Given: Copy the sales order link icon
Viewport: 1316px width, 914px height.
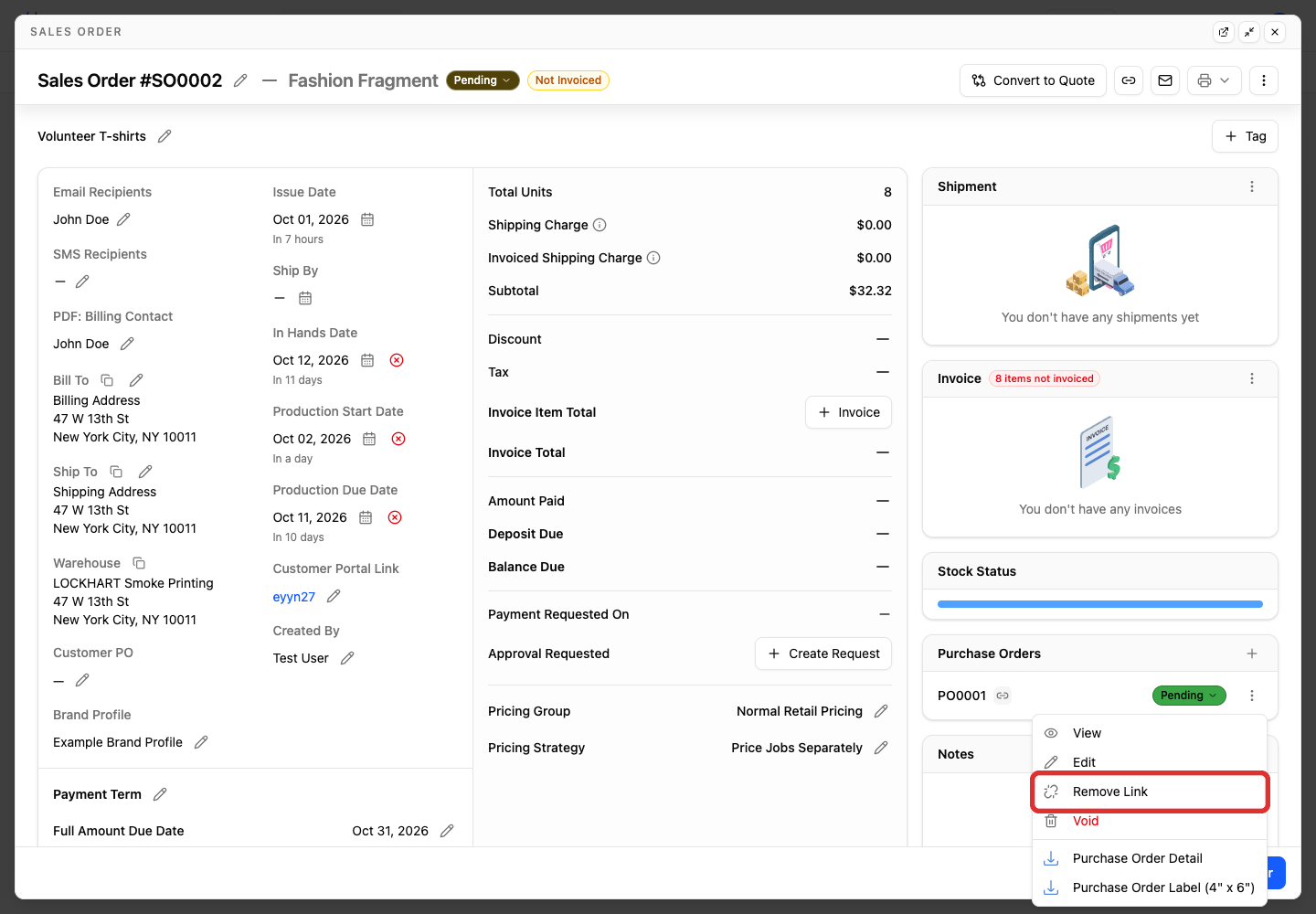Looking at the screenshot, I should 1129,80.
